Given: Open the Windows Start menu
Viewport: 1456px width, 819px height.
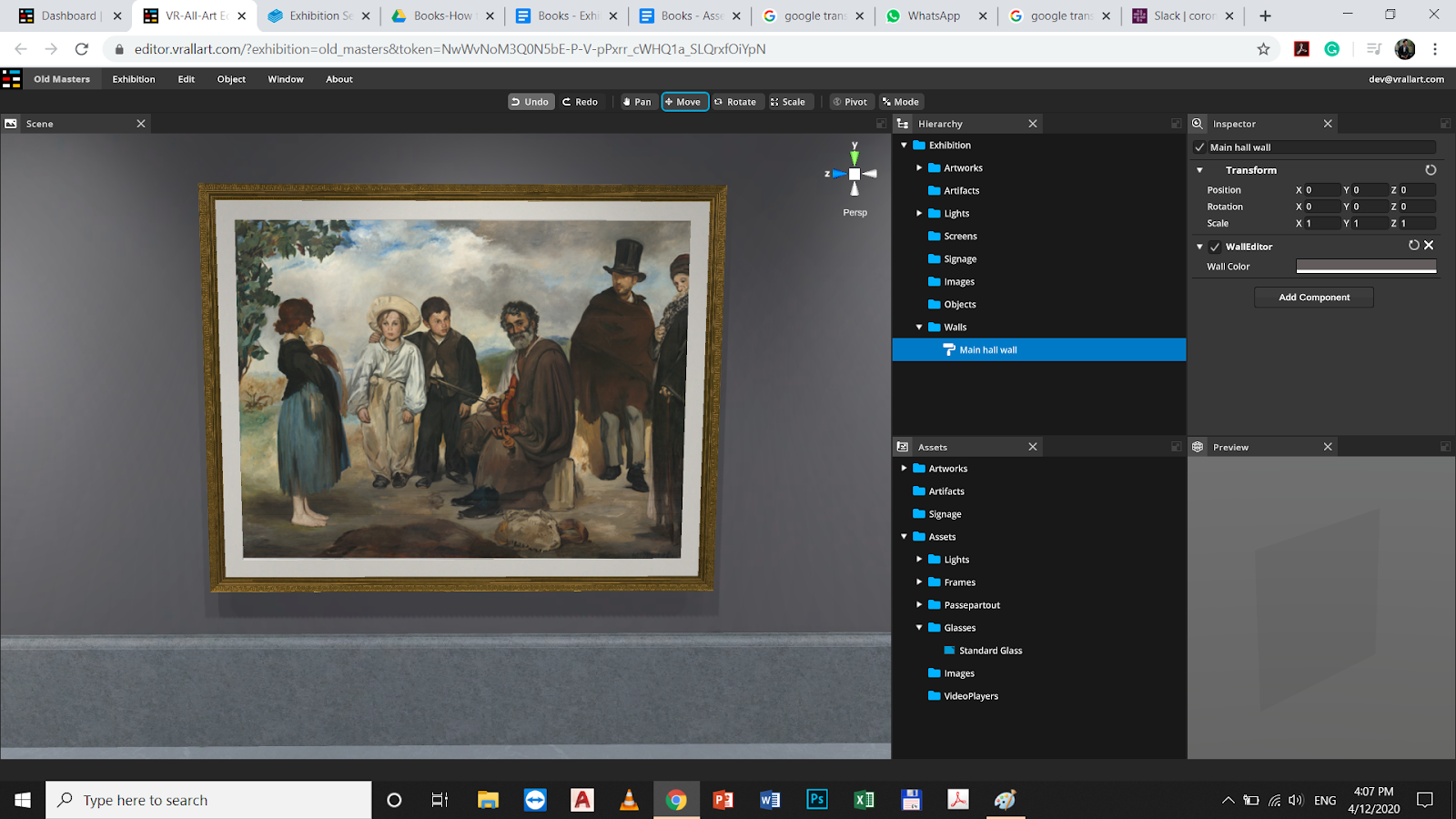Looking at the screenshot, I should click(x=23, y=800).
